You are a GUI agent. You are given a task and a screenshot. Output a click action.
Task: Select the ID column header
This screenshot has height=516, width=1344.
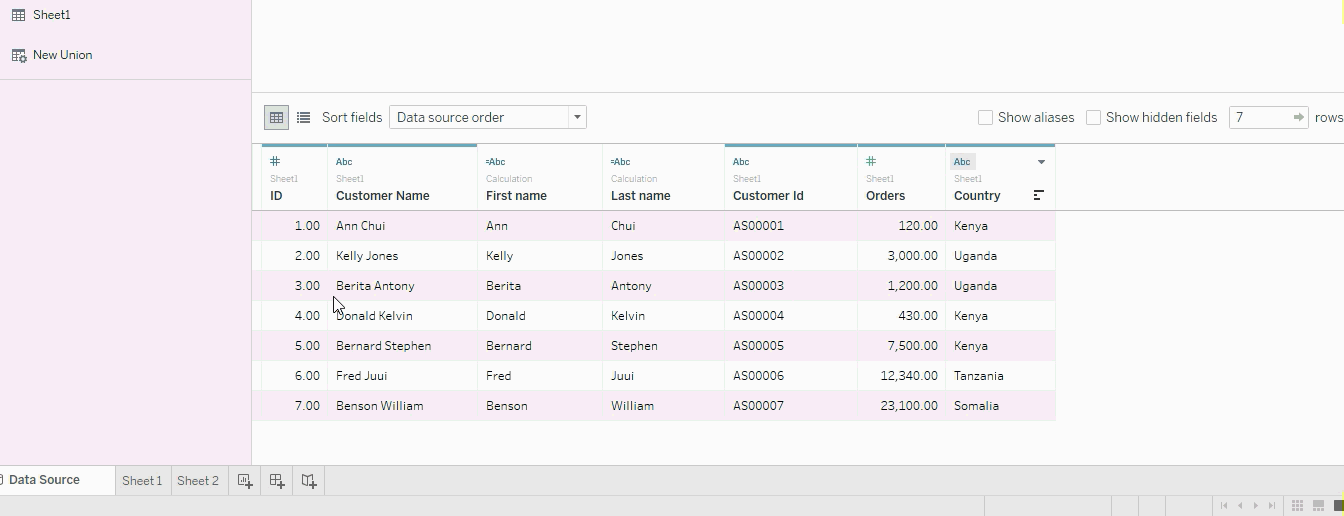(x=276, y=196)
